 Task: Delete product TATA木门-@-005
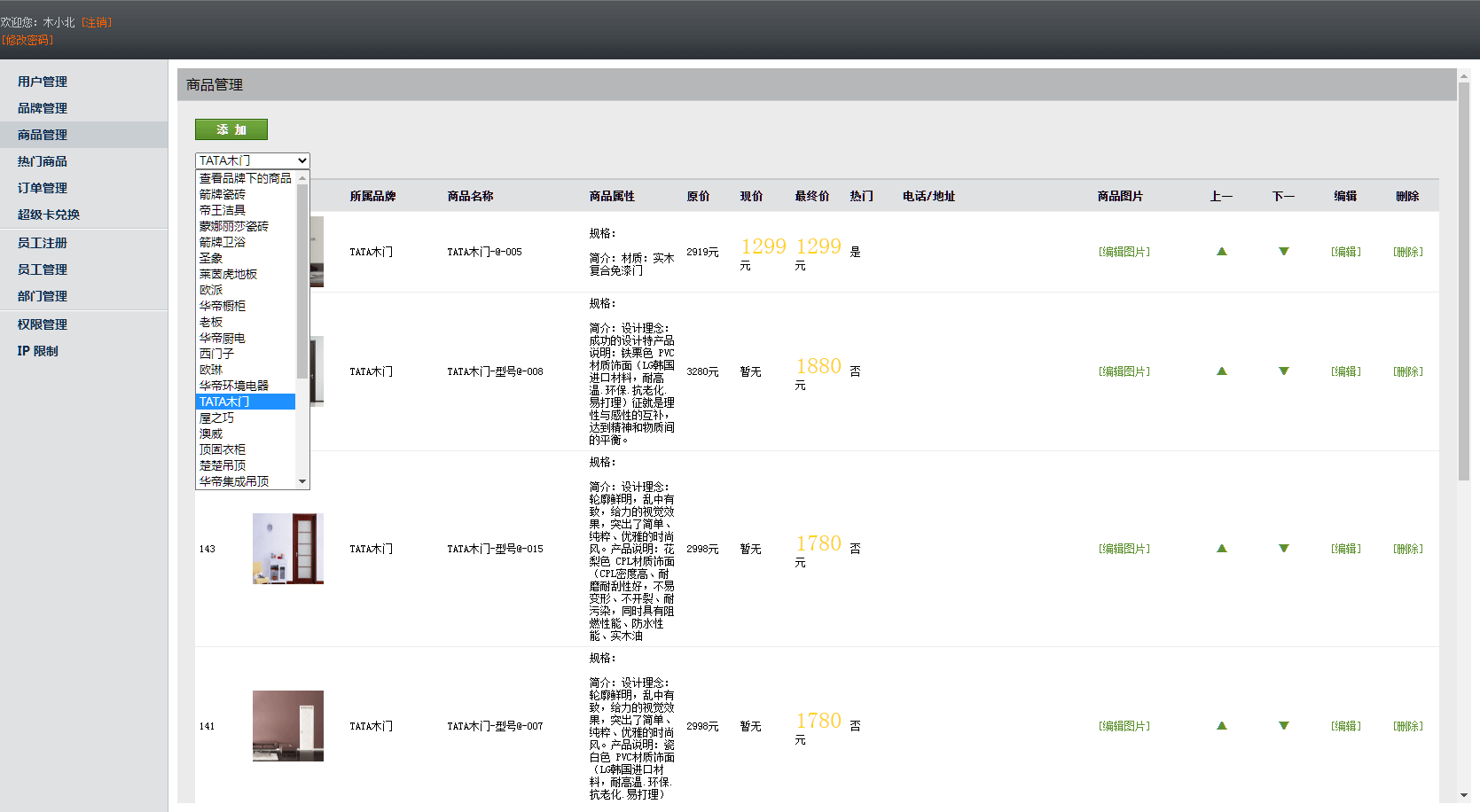[1407, 252]
